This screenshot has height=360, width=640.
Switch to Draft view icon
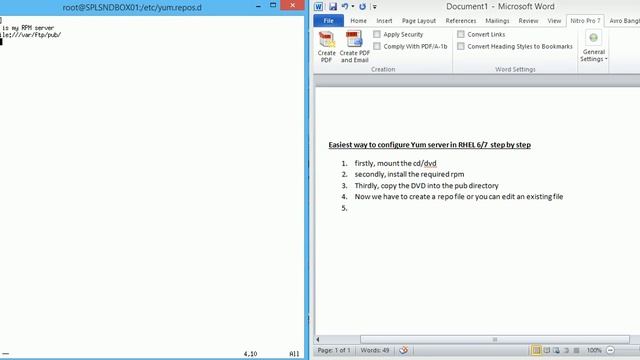click(576, 350)
